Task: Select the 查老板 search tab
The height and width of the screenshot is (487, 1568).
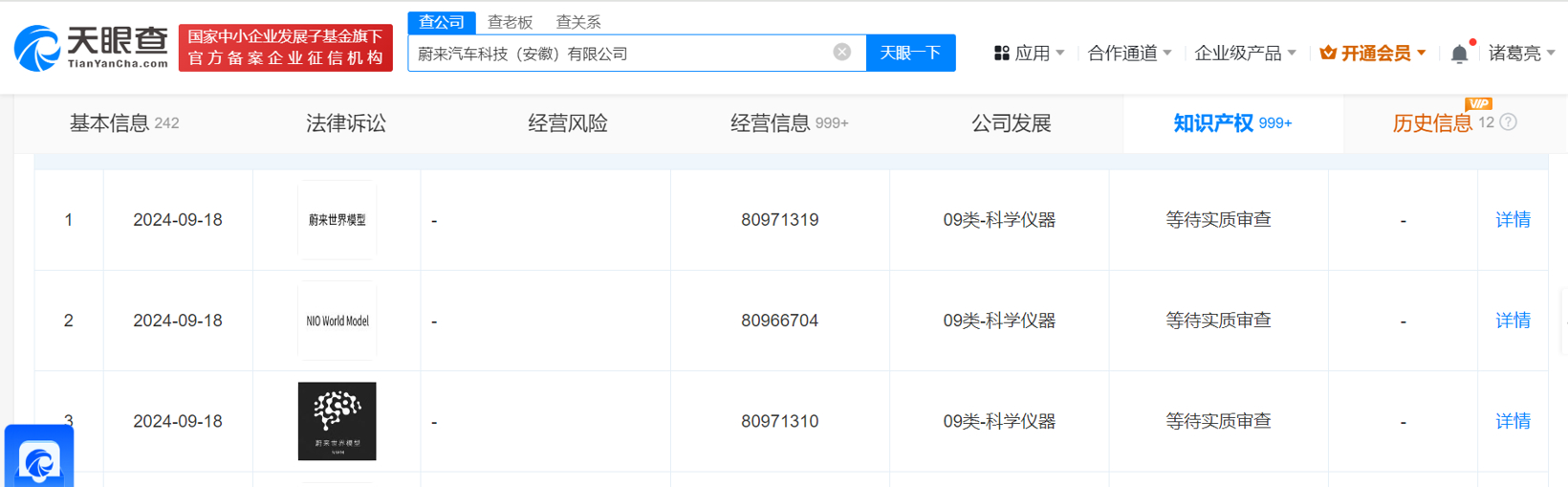Action: [510, 22]
